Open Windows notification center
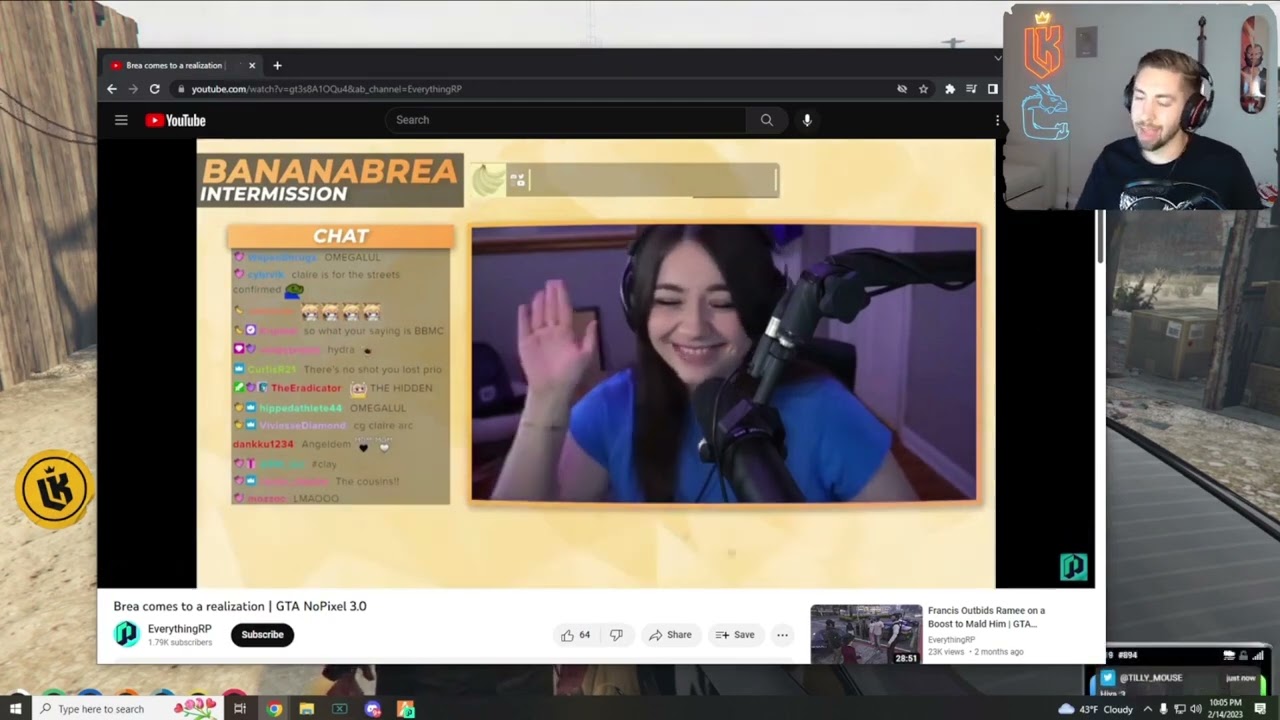 coord(1261,709)
